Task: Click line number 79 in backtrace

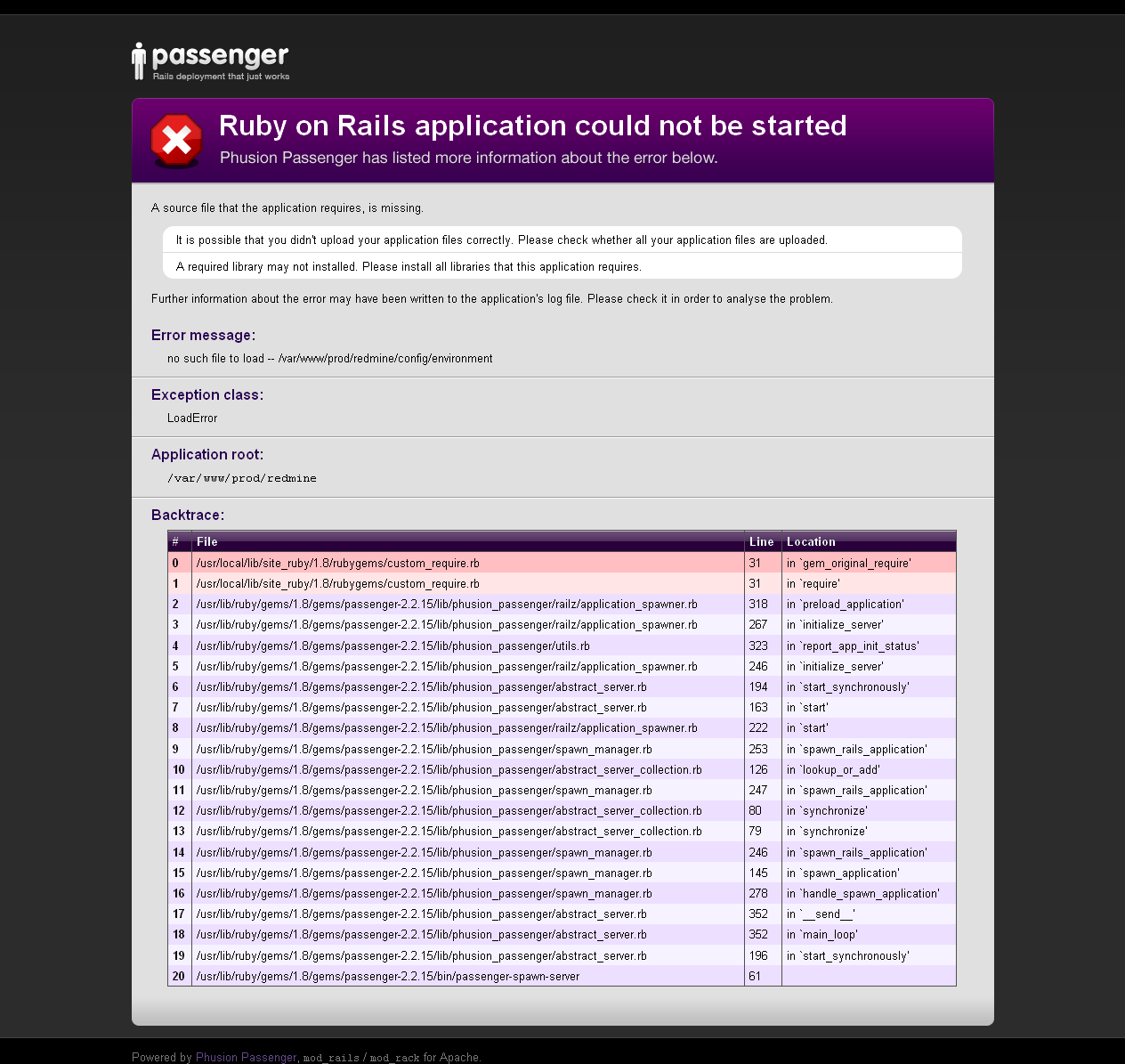Action: click(x=755, y=831)
